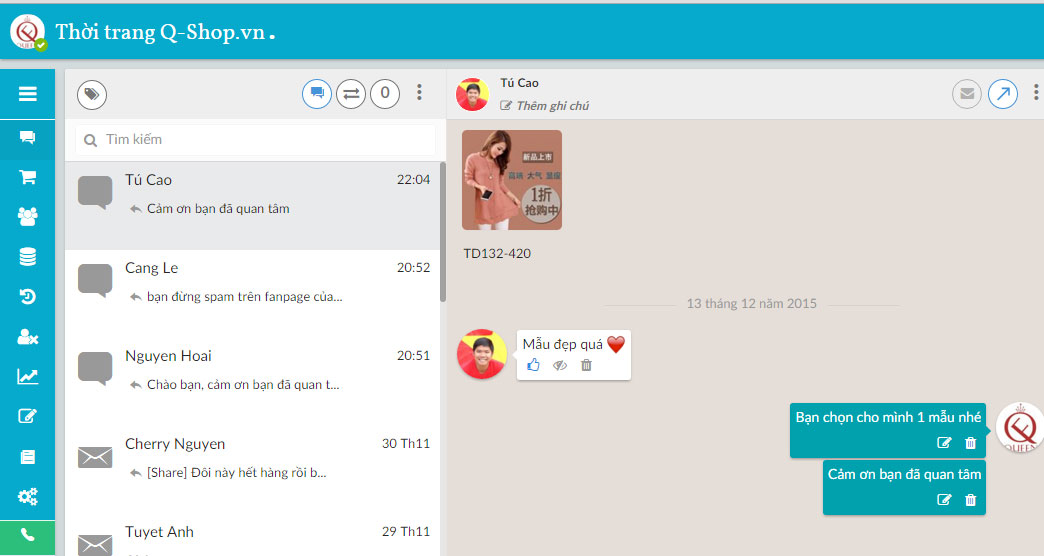Click the TD132-420 product code text
The image size is (1044, 556).
[x=497, y=254]
